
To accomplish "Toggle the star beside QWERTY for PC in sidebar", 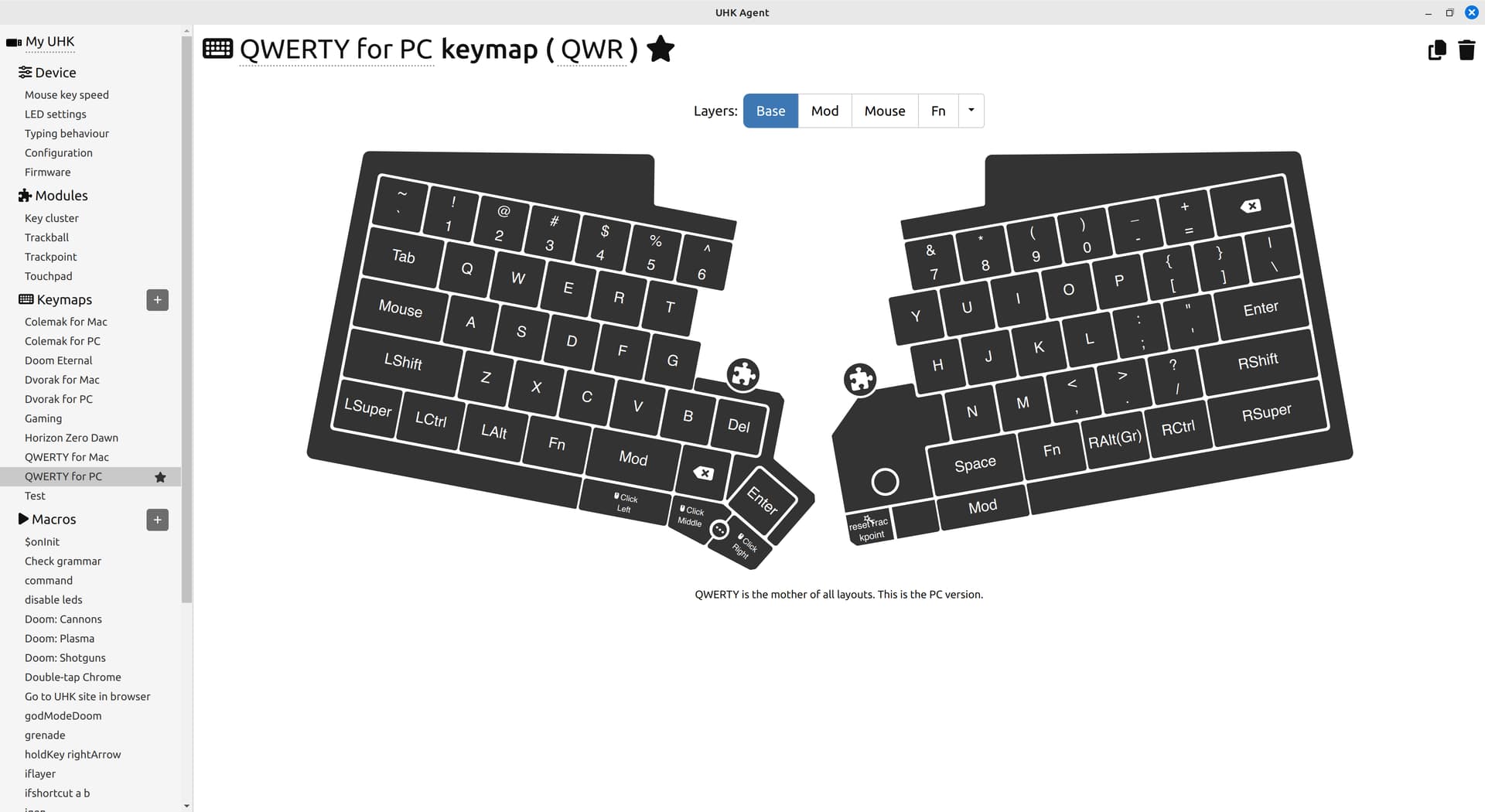I will (160, 477).
